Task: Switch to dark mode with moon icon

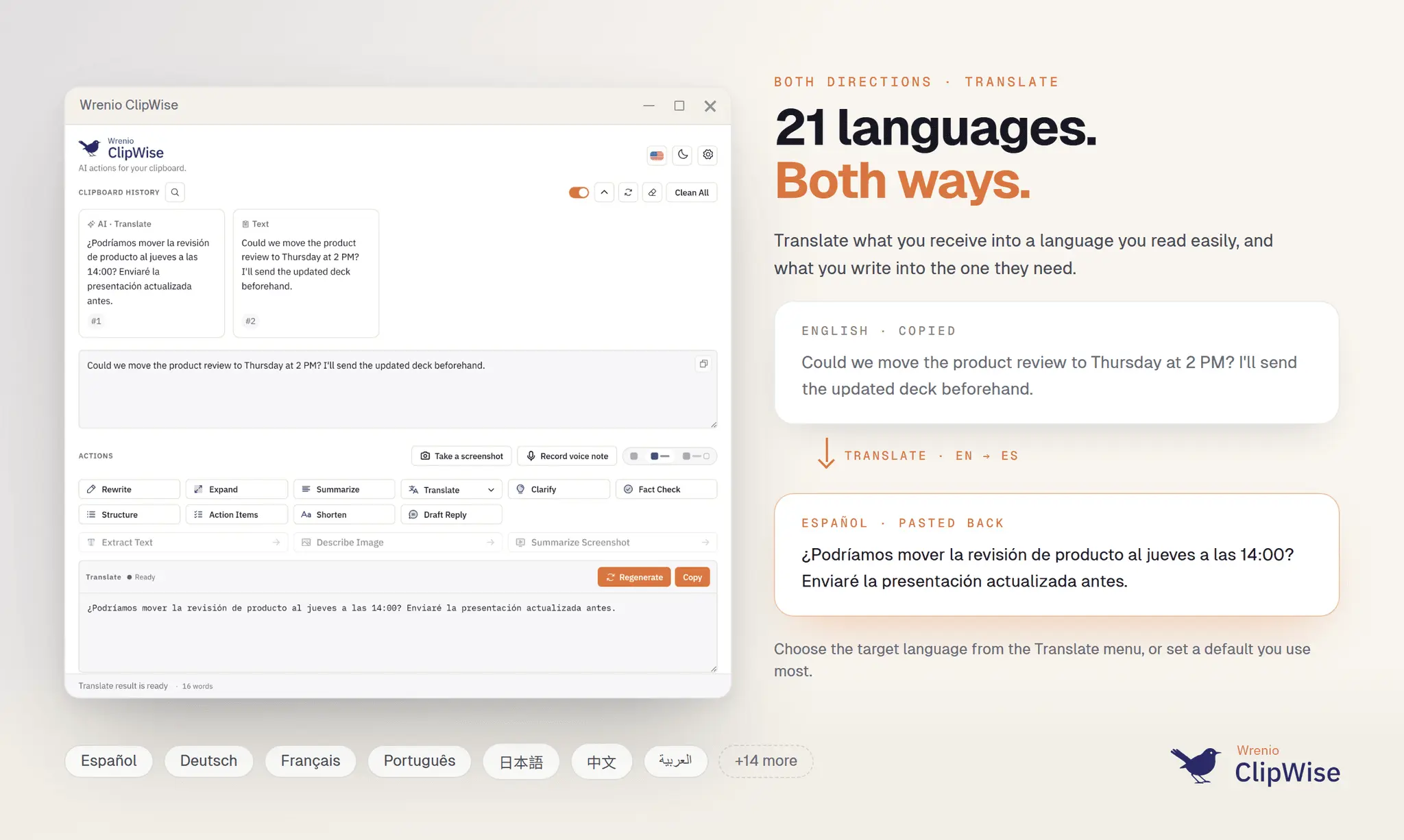Action: click(683, 155)
